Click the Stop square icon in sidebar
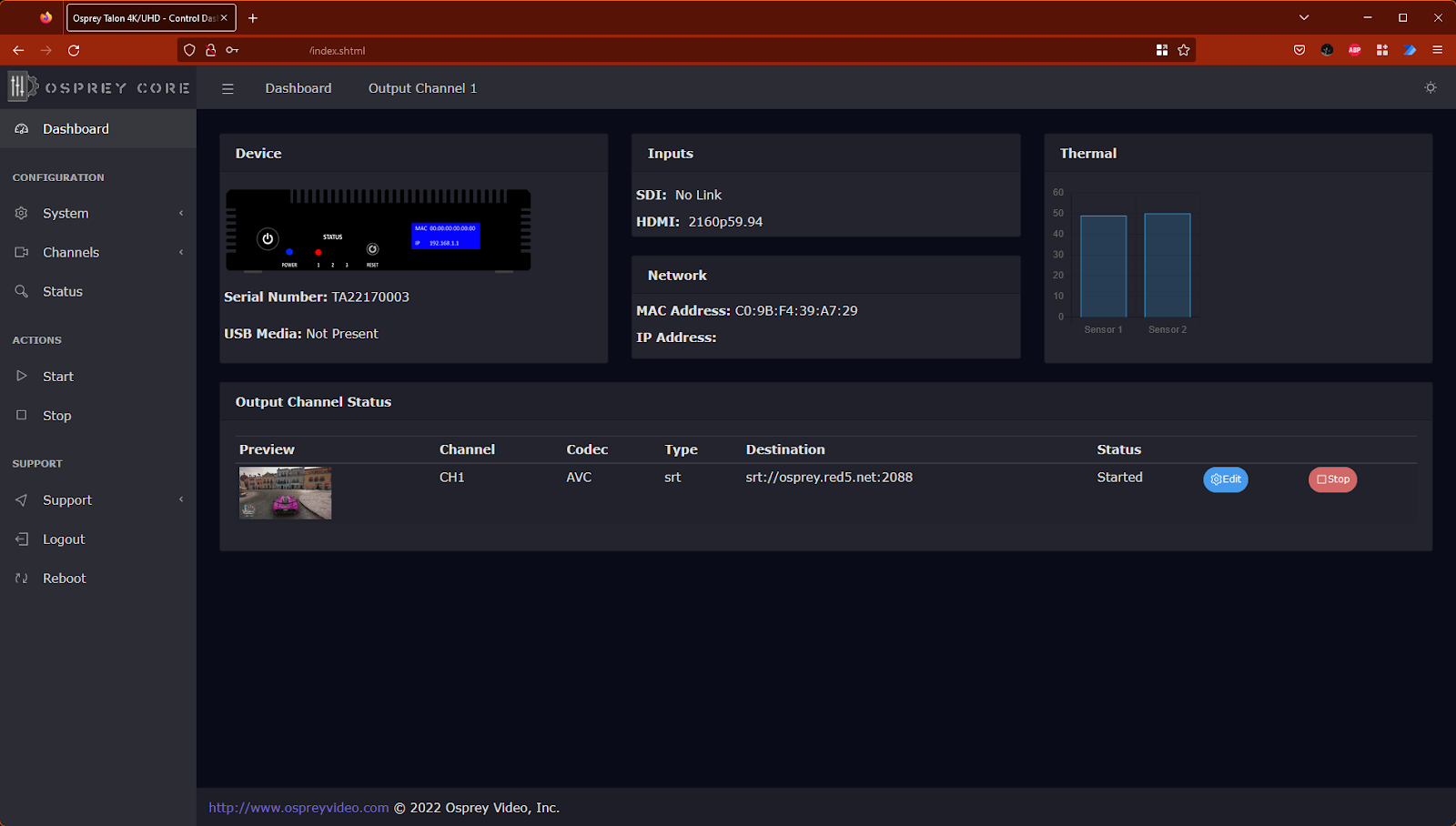This screenshot has height=826, width=1456. (x=22, y=415)
